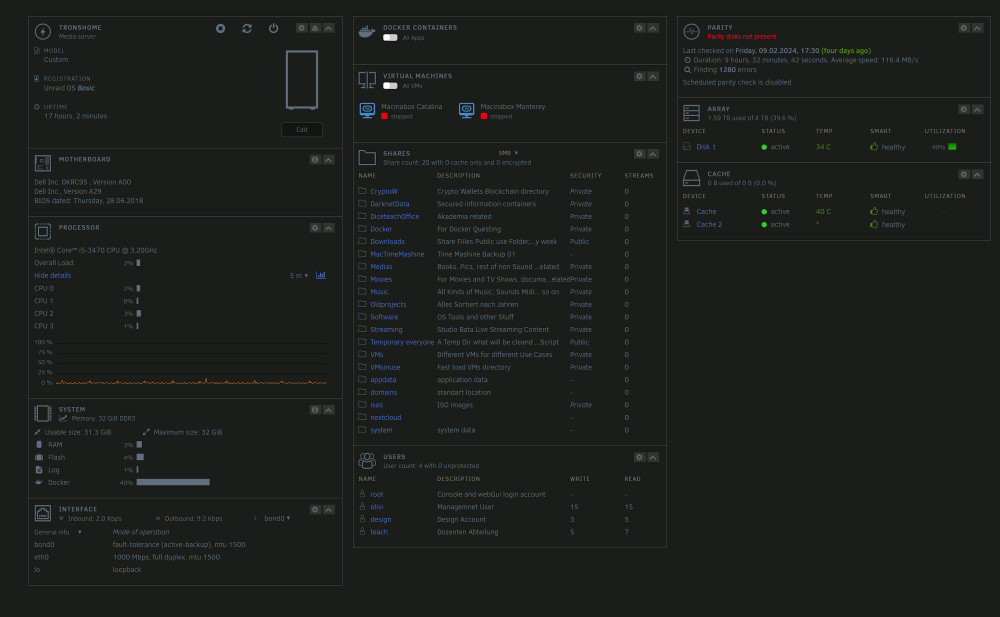Open System panel info icon
This screenshot has height=617, width=1000.
315,410
